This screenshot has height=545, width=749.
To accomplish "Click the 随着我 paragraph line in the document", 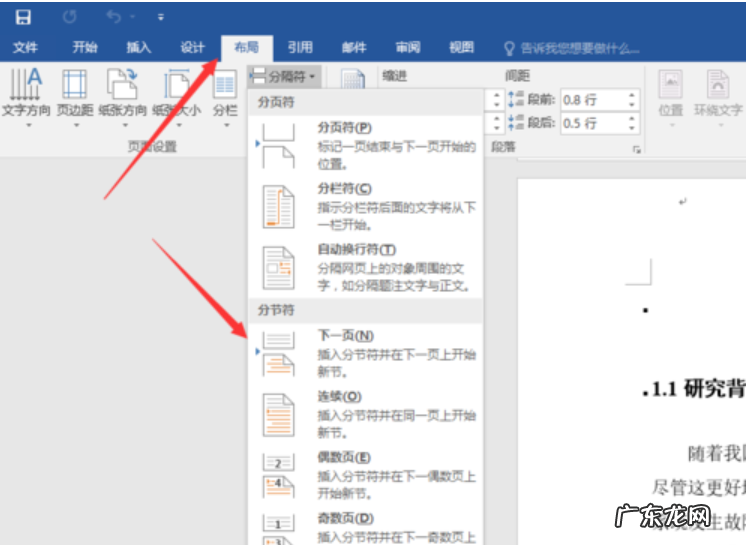I will click(x=717, y=454).
